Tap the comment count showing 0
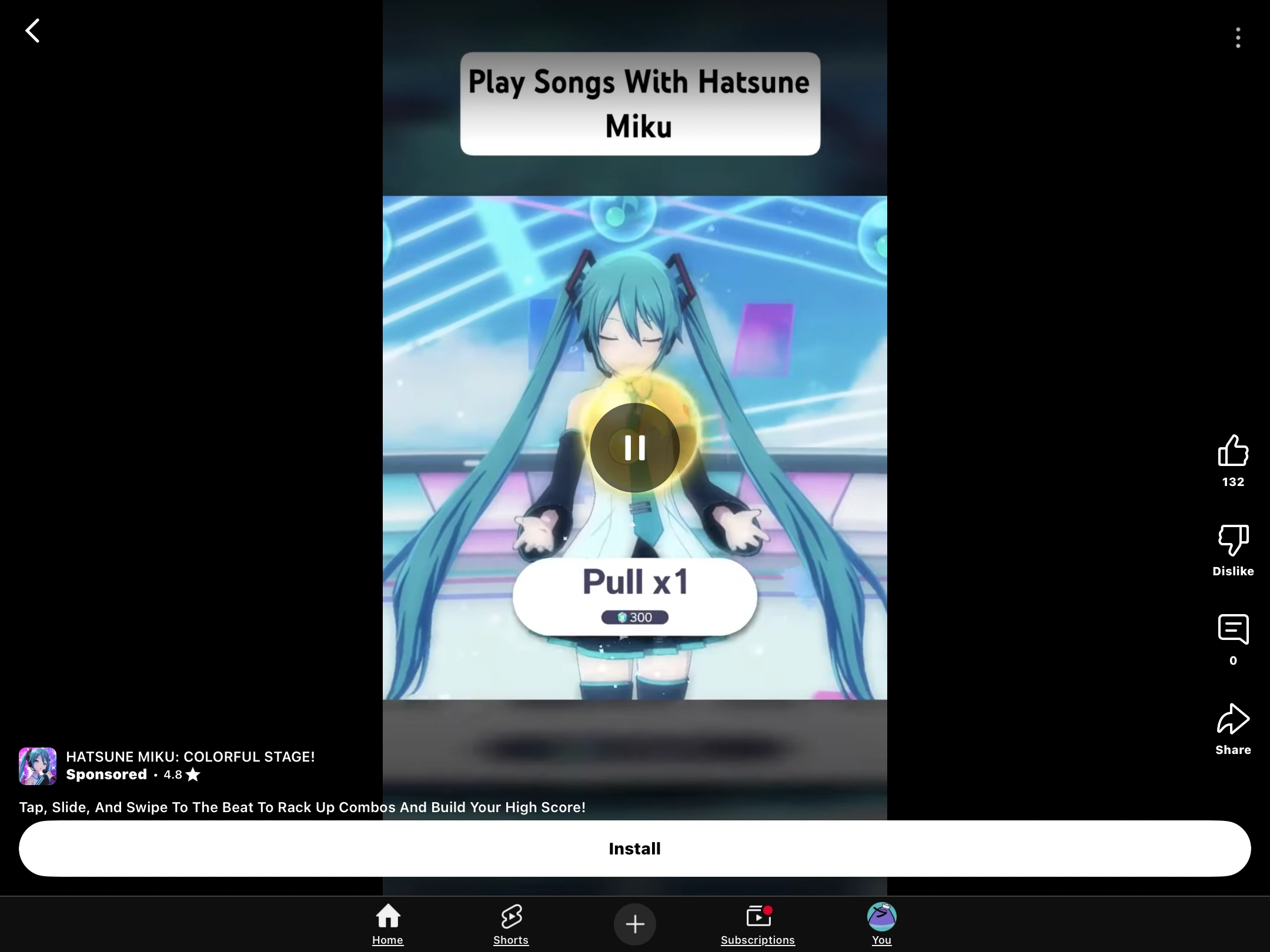This screenshot has height=952, width=1270. pos(1232,661)
